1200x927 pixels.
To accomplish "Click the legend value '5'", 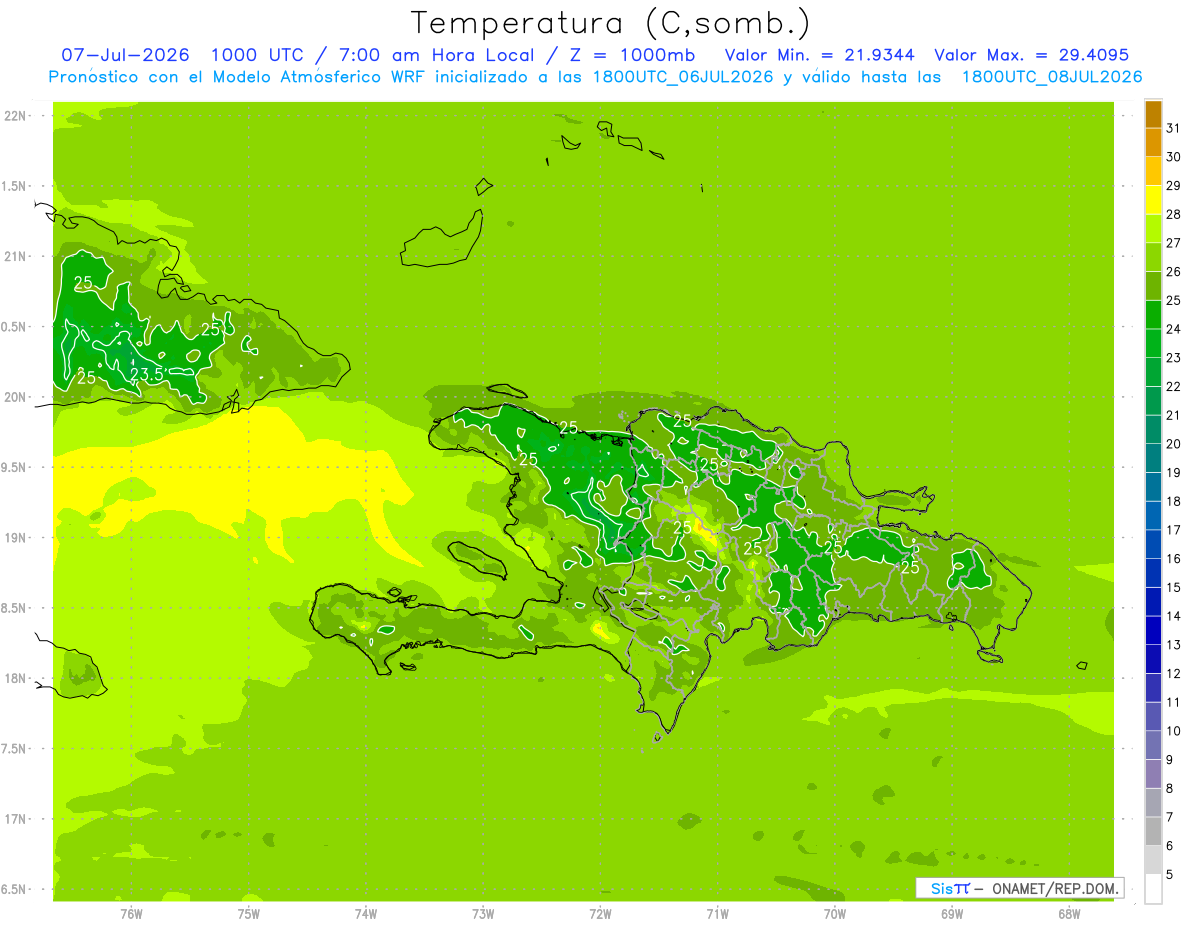I will coord(1170,875).
